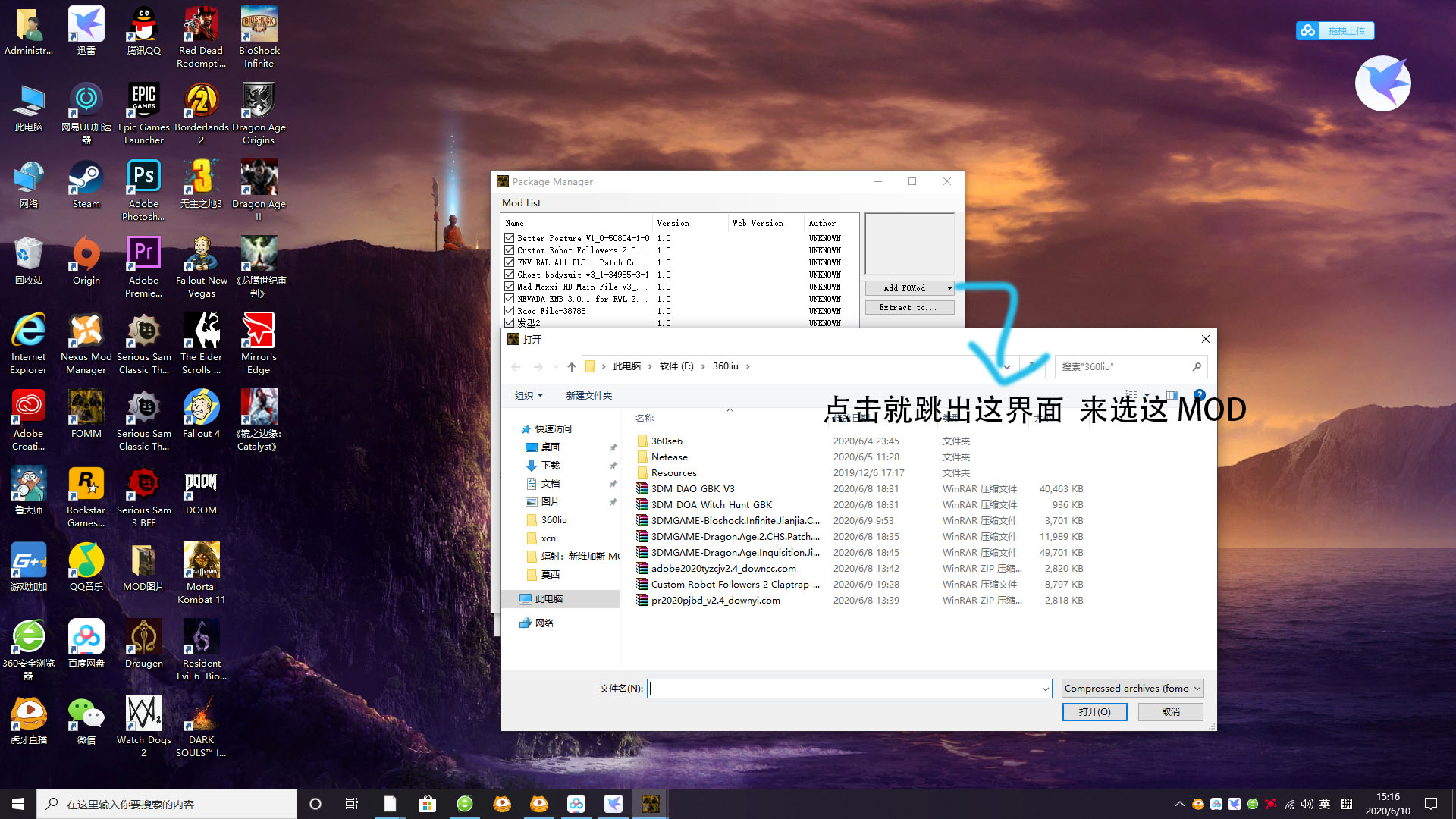
Task: Click the search magnifier in 360liu search box
Action: pyautogui.click(x=1197, y=367)
